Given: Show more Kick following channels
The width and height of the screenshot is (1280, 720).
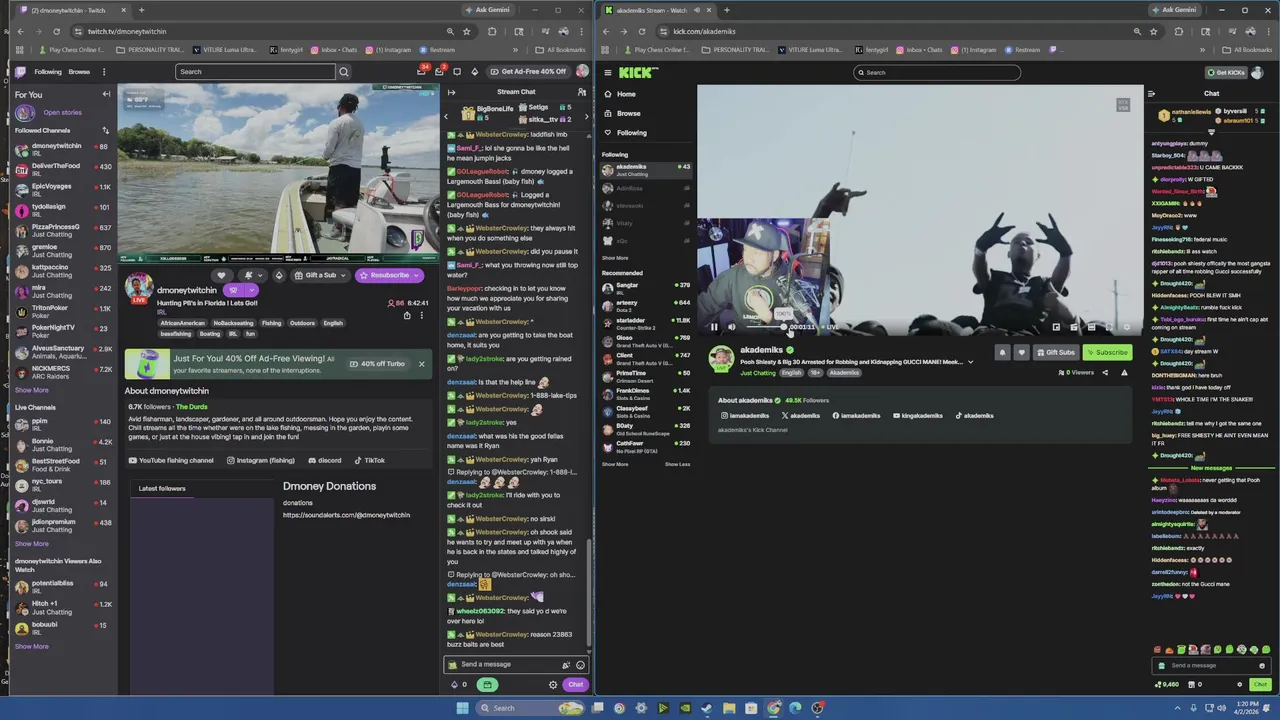Looking at the screenshot, I should tap(615, 258).
